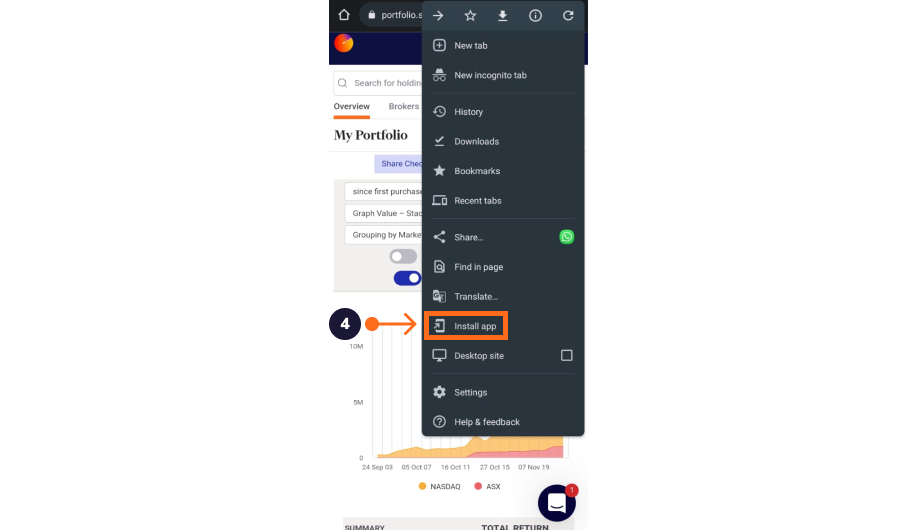
Task: Open the page info icon
Action: point(535,16)
